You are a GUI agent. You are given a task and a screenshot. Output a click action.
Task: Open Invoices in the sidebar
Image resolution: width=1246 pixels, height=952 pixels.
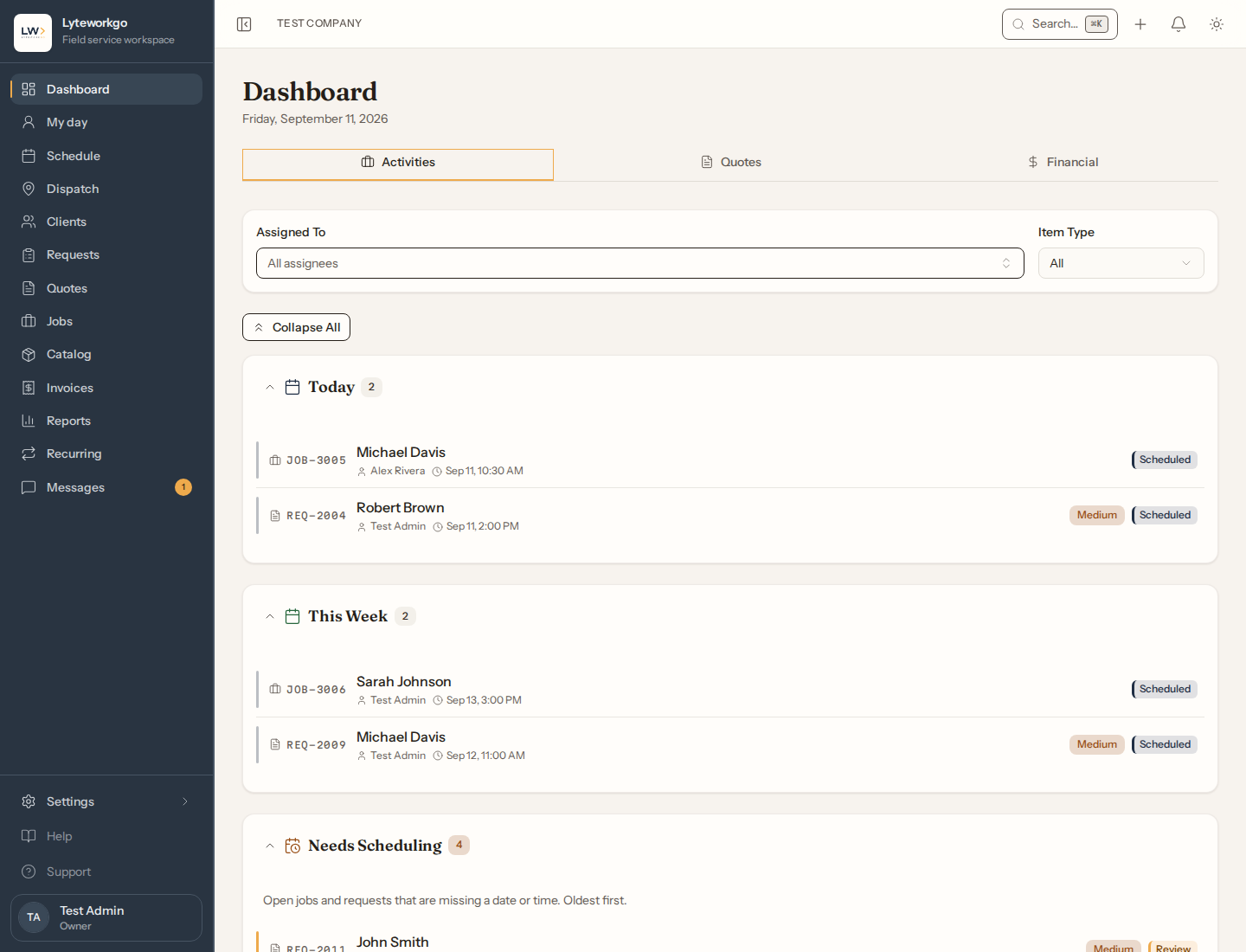click(106, 388)
